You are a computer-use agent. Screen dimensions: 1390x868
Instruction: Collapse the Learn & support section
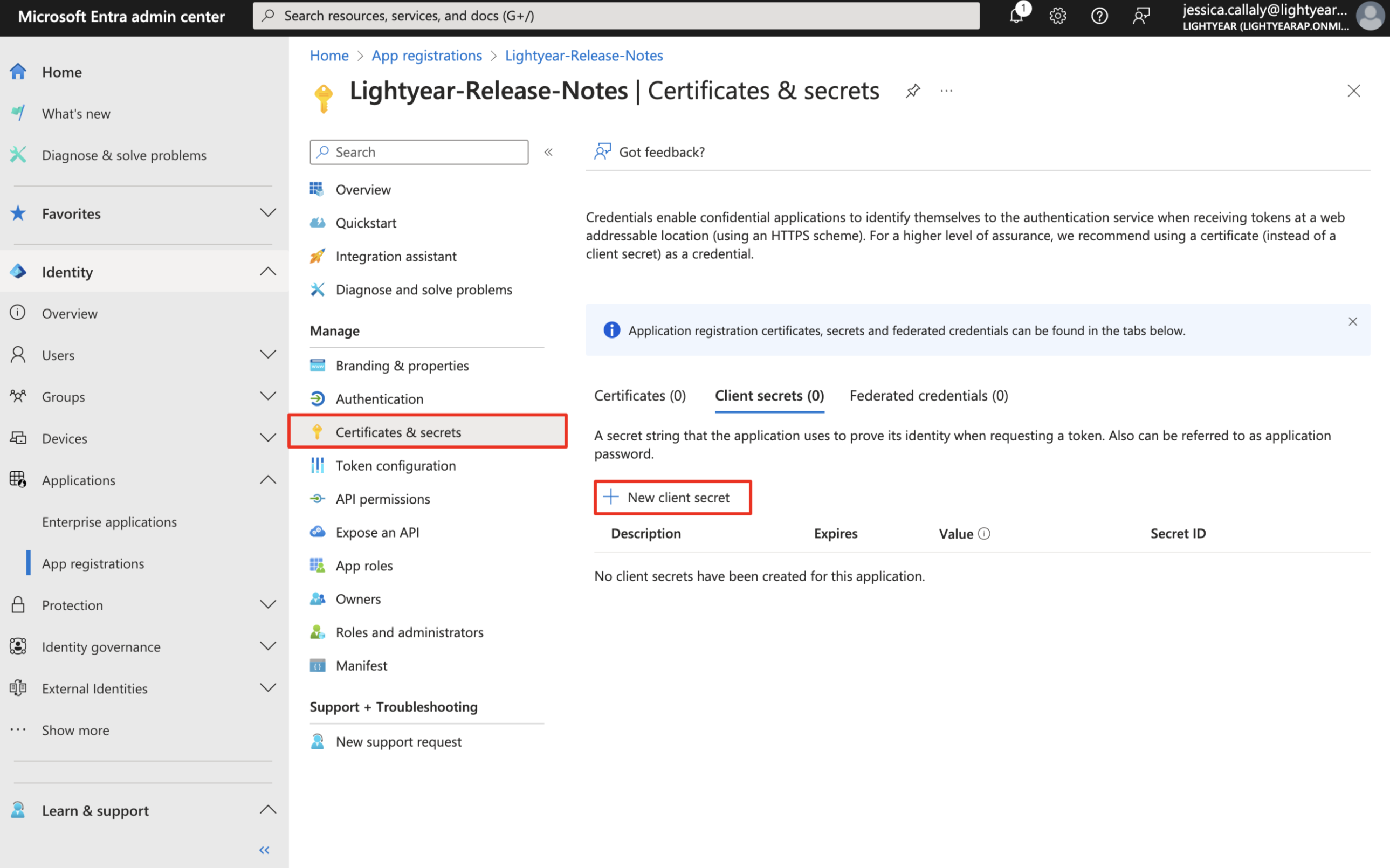pyautogui.click(x=267, y=810)
